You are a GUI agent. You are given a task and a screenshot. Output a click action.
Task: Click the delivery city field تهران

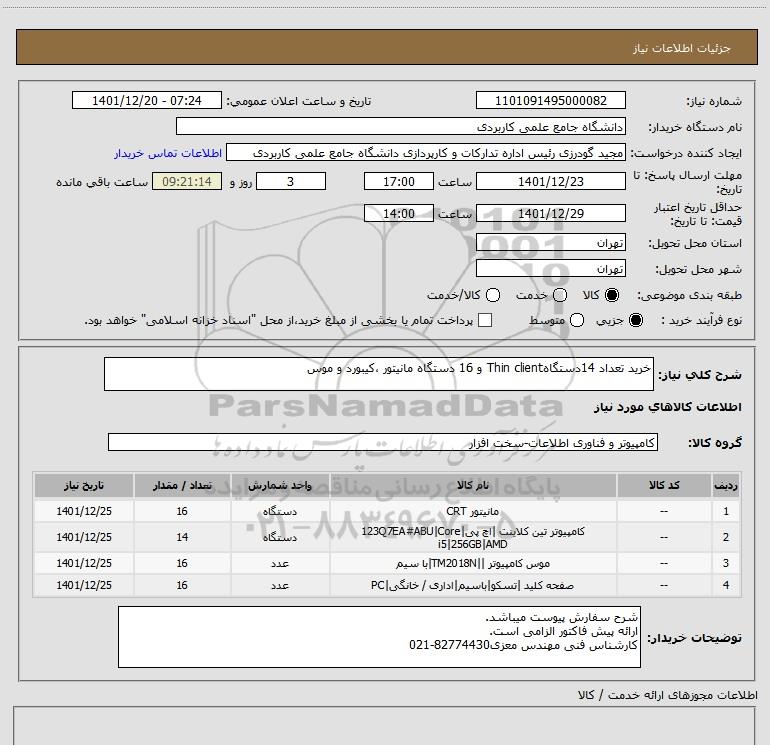(x=550, y=268)
